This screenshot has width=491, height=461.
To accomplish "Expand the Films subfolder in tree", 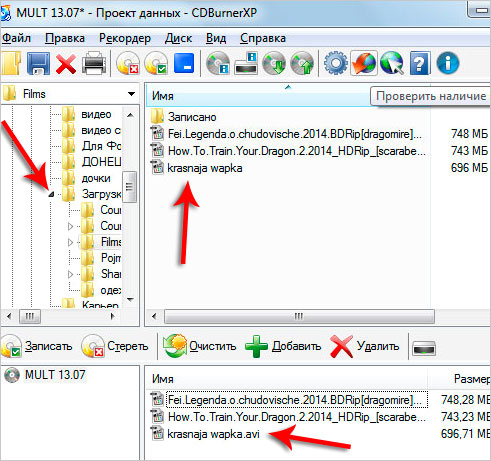I will click(x=70, y=242).
